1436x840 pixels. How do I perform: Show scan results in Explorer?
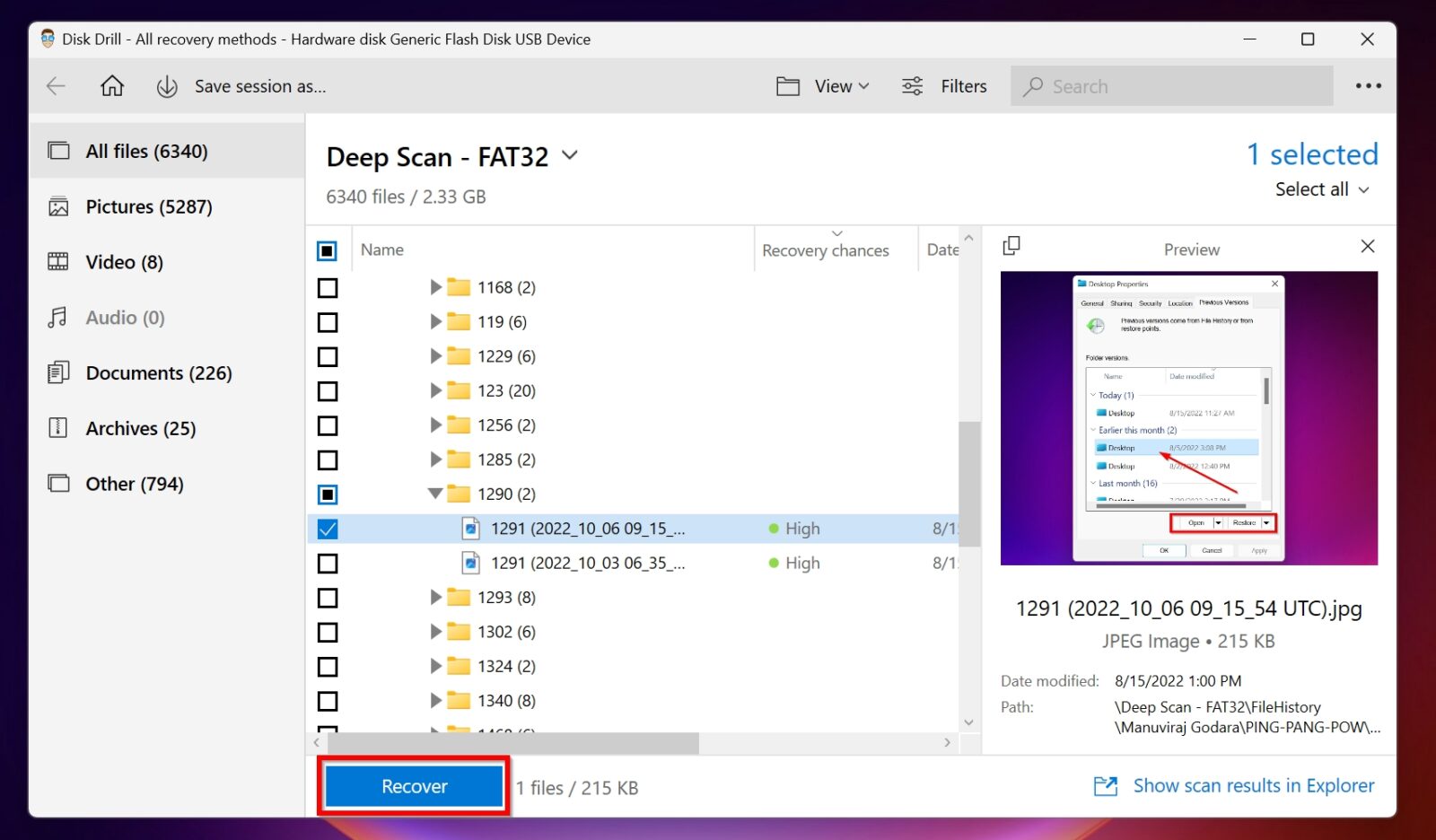[1253, 785]
